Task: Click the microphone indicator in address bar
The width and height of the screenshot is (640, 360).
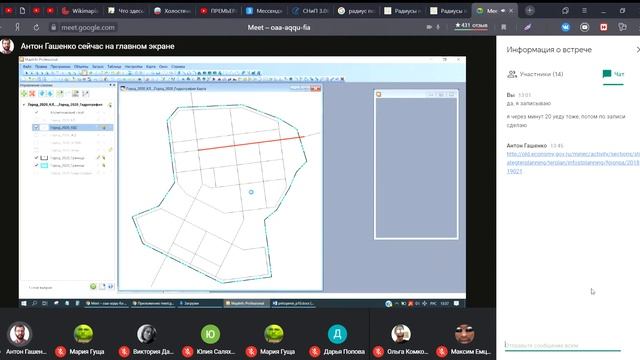Action: tap(438, 27)
